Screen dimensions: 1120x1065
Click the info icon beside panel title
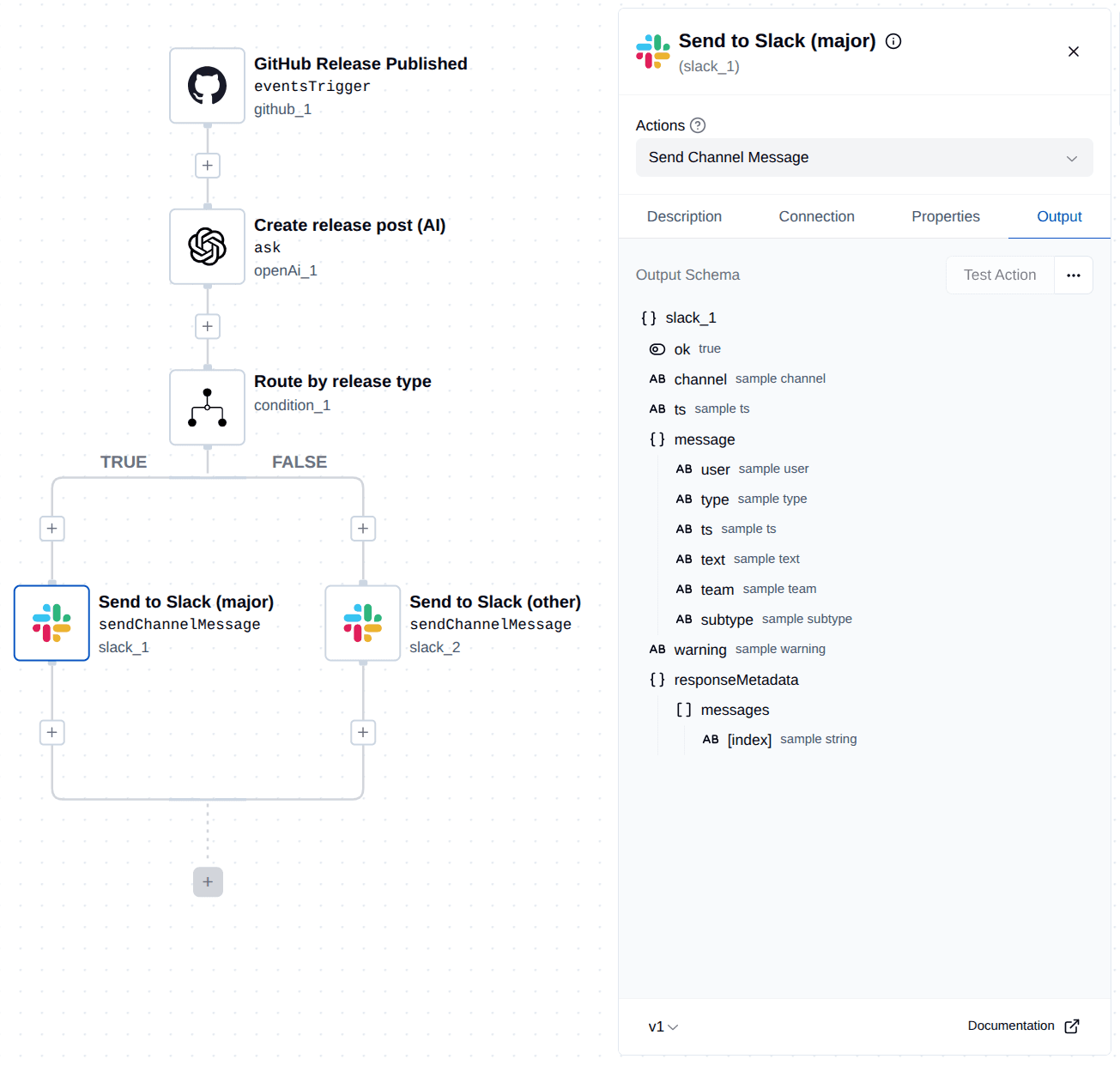(x=893, y=41)
